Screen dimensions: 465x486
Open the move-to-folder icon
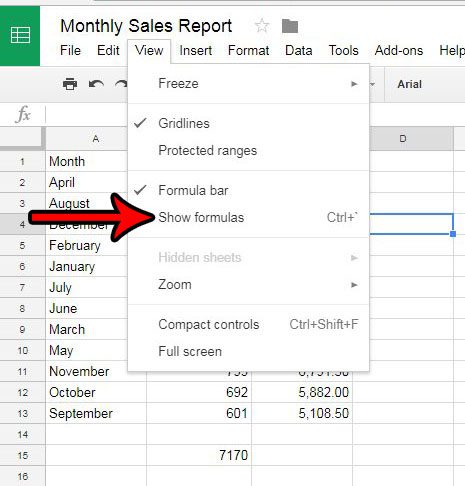[x=290, y=26]
